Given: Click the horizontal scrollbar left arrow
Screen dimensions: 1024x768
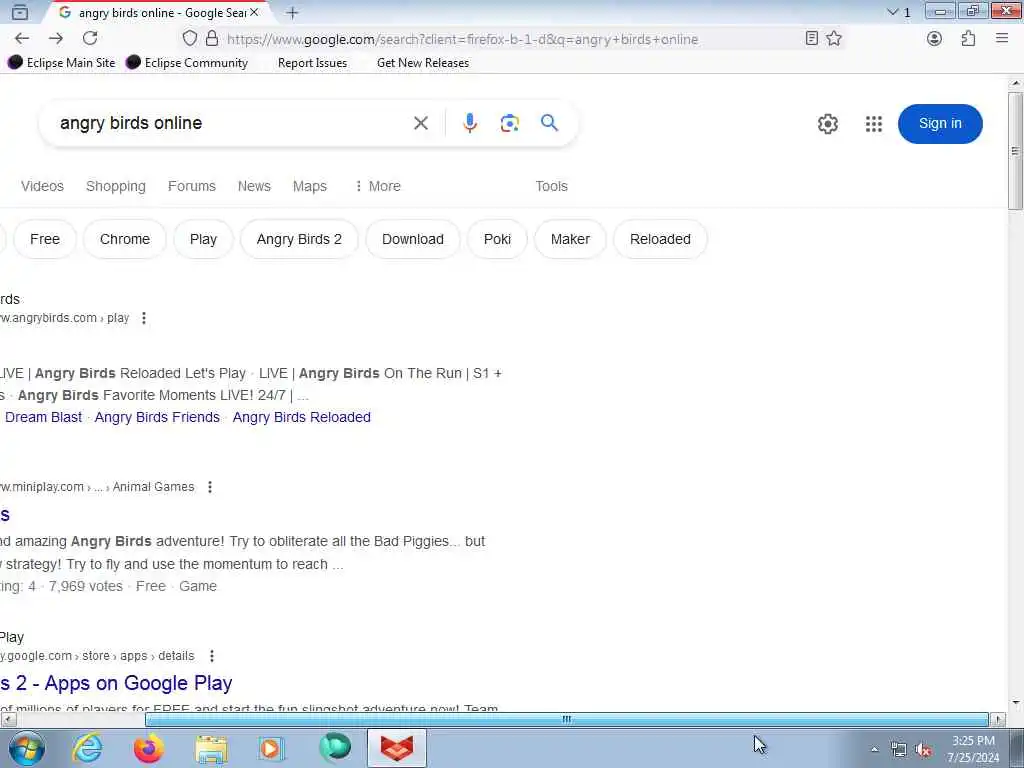Looking at the screenshot, I should point(8,719).
